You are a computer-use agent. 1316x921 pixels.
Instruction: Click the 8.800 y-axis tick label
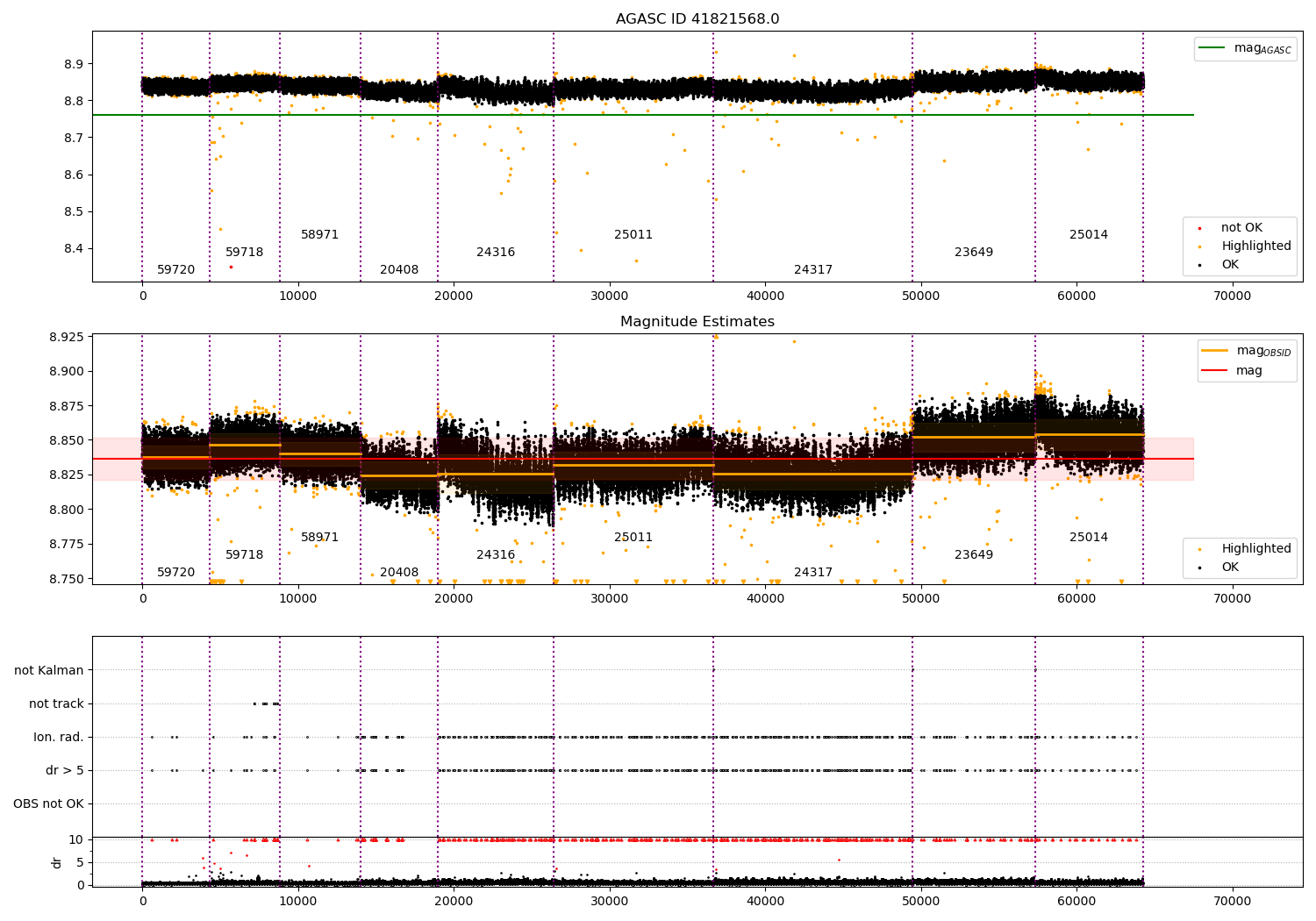[x=67, y=510]
